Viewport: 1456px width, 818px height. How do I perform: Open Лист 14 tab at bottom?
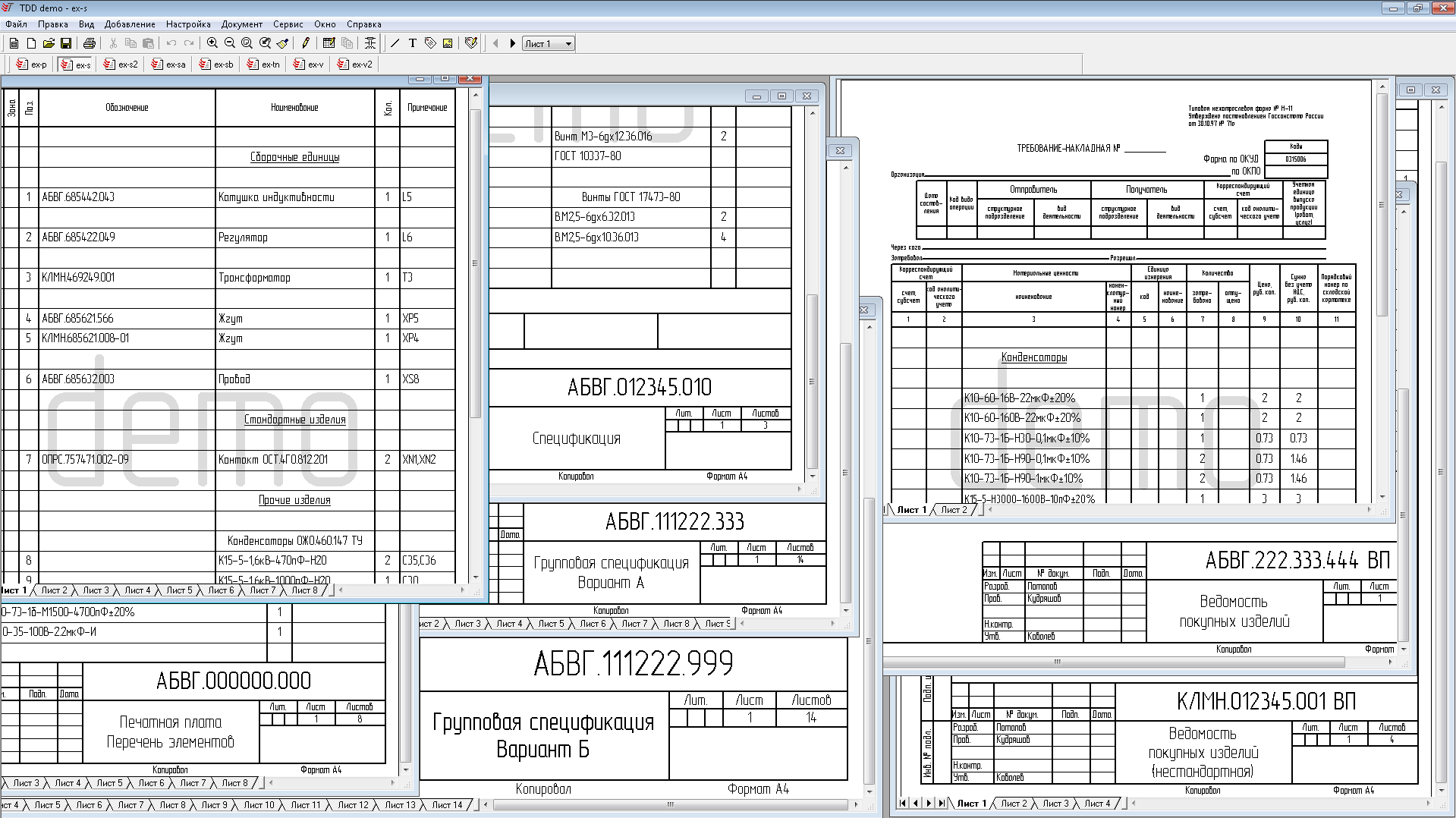[447, 805]
